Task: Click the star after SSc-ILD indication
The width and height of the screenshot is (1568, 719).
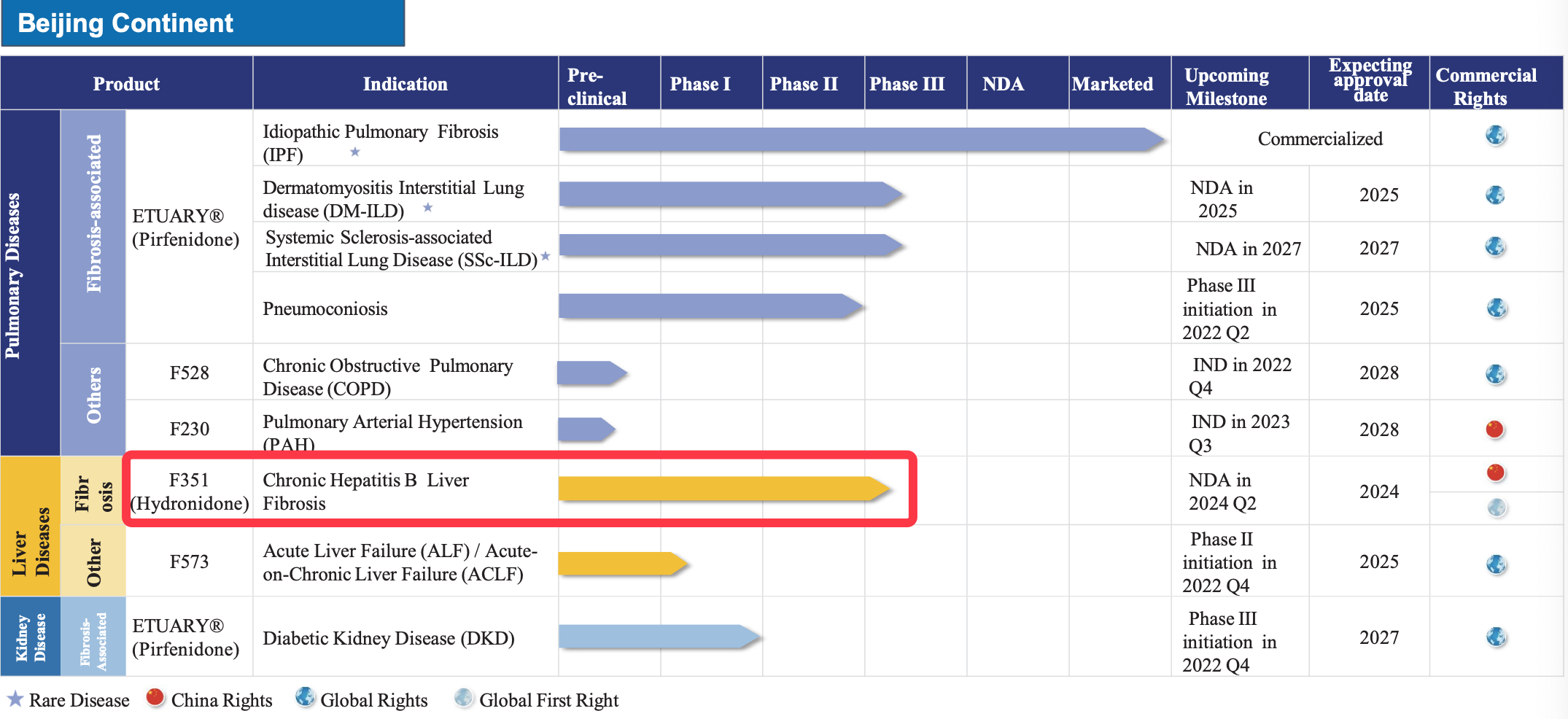Action: [545, 256]
